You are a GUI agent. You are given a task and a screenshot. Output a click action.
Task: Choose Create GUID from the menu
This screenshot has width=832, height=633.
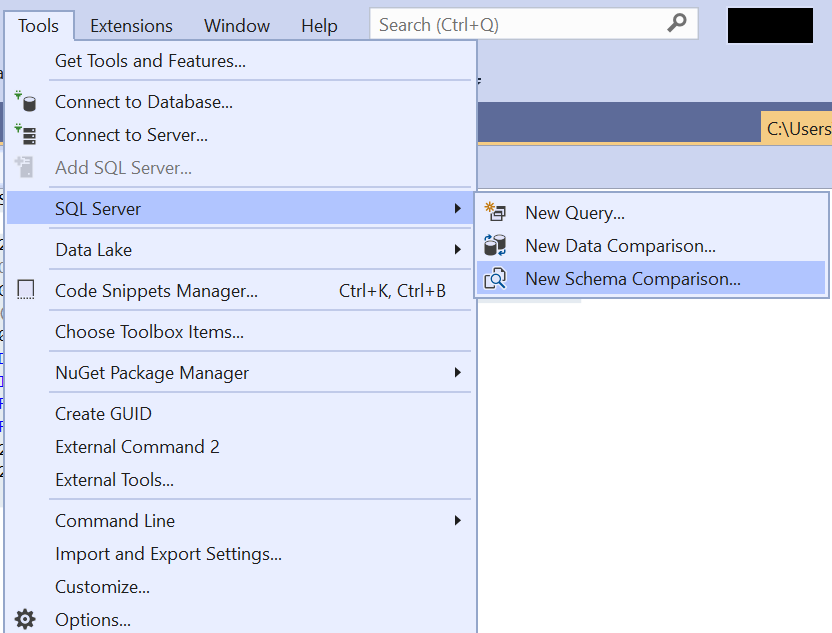(x=102, y=413)
